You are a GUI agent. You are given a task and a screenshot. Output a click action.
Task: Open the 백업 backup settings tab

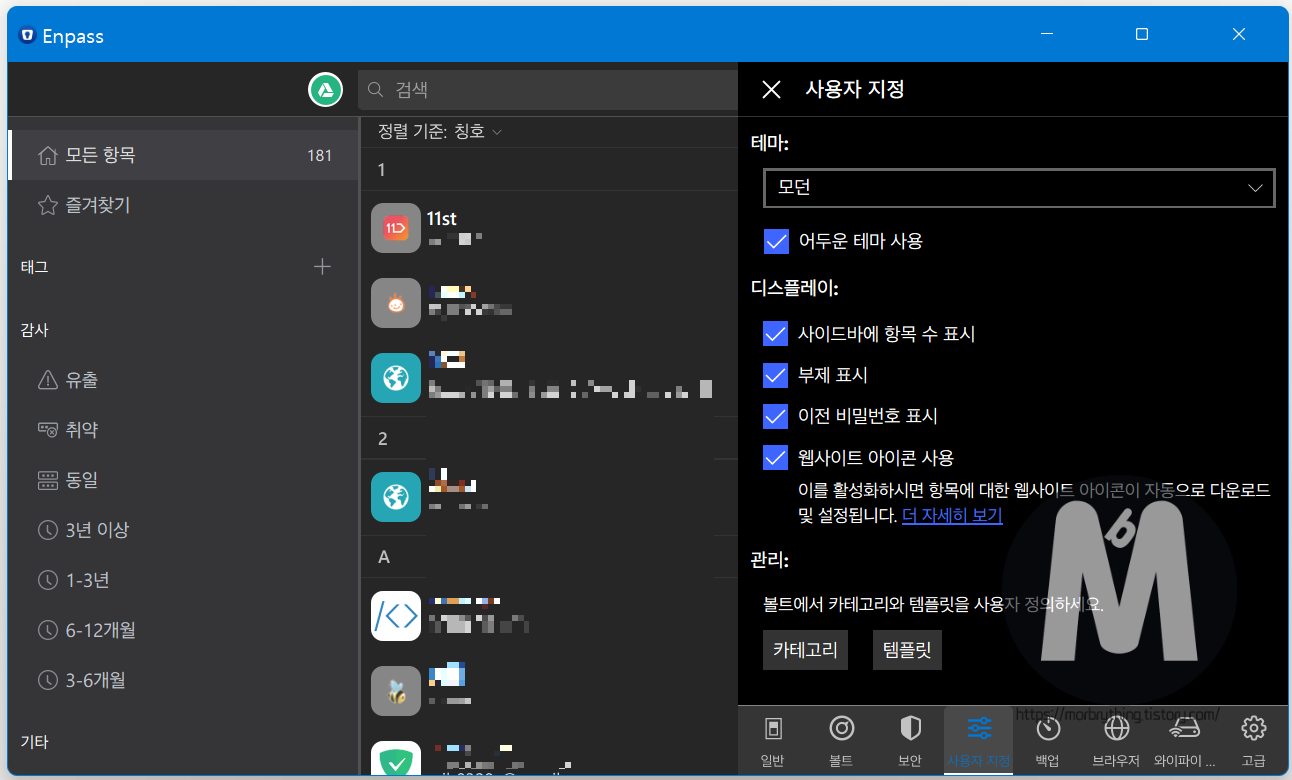pyautogui.click(x=1047, y=740)
